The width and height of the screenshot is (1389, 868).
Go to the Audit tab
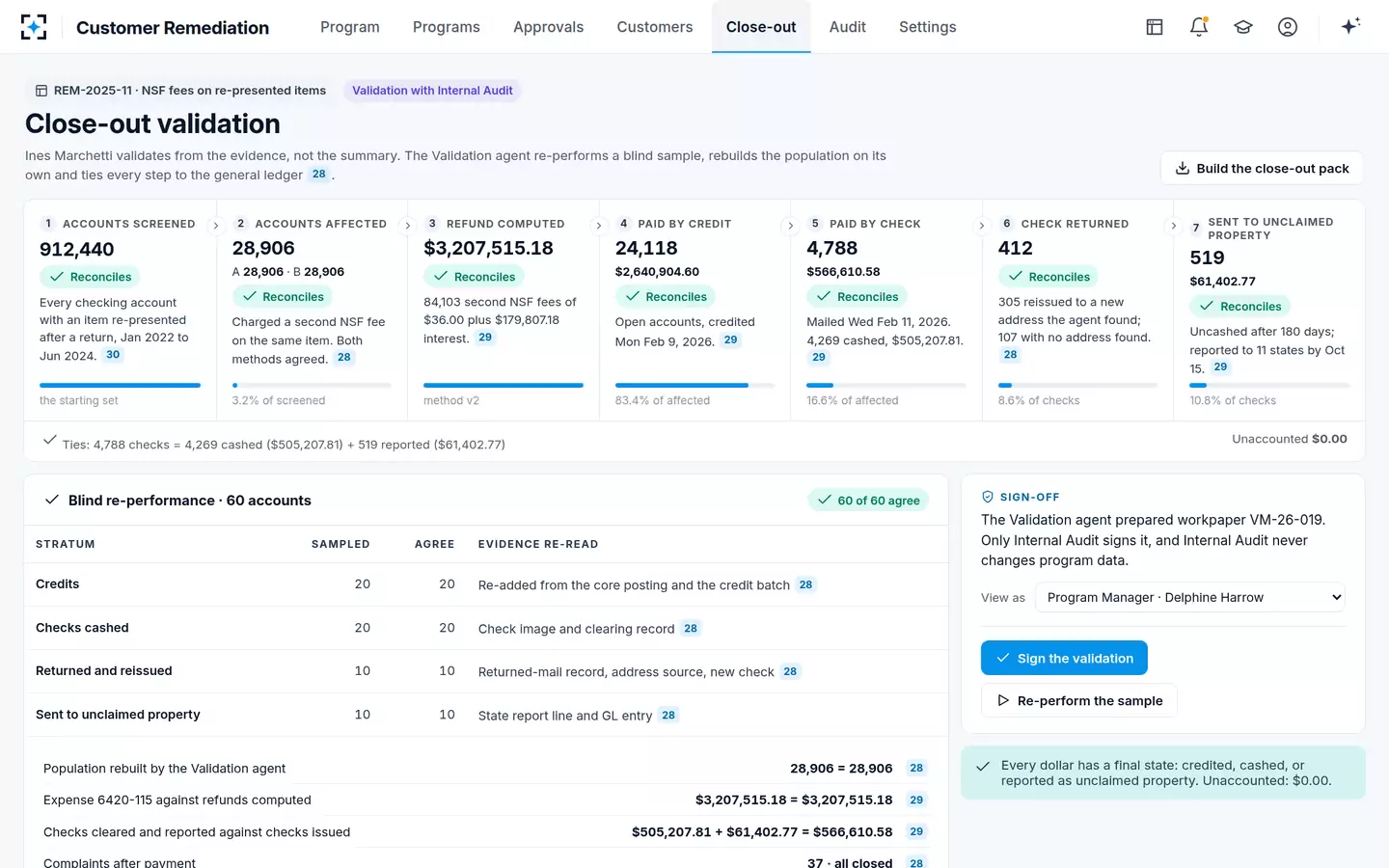point(848,27)
